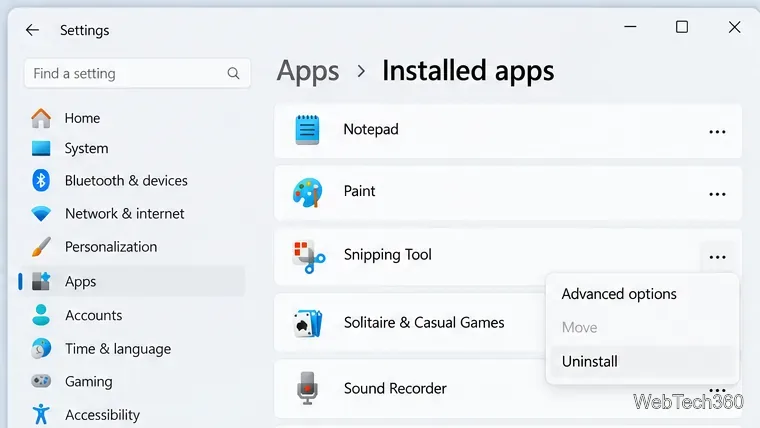Click the Notepad label text
The image size is (760, 428).
371,129
